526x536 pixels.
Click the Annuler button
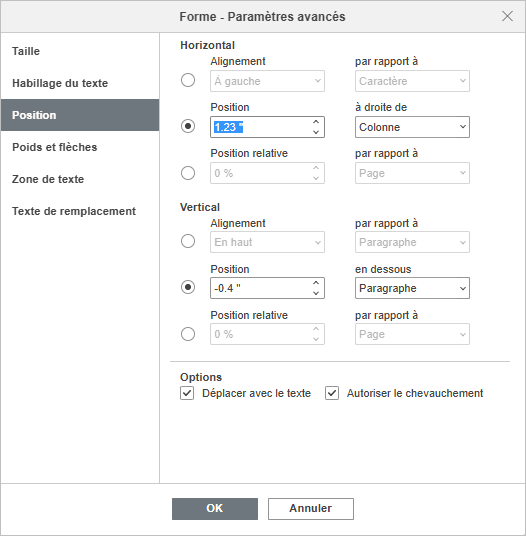tap(311, 509)
